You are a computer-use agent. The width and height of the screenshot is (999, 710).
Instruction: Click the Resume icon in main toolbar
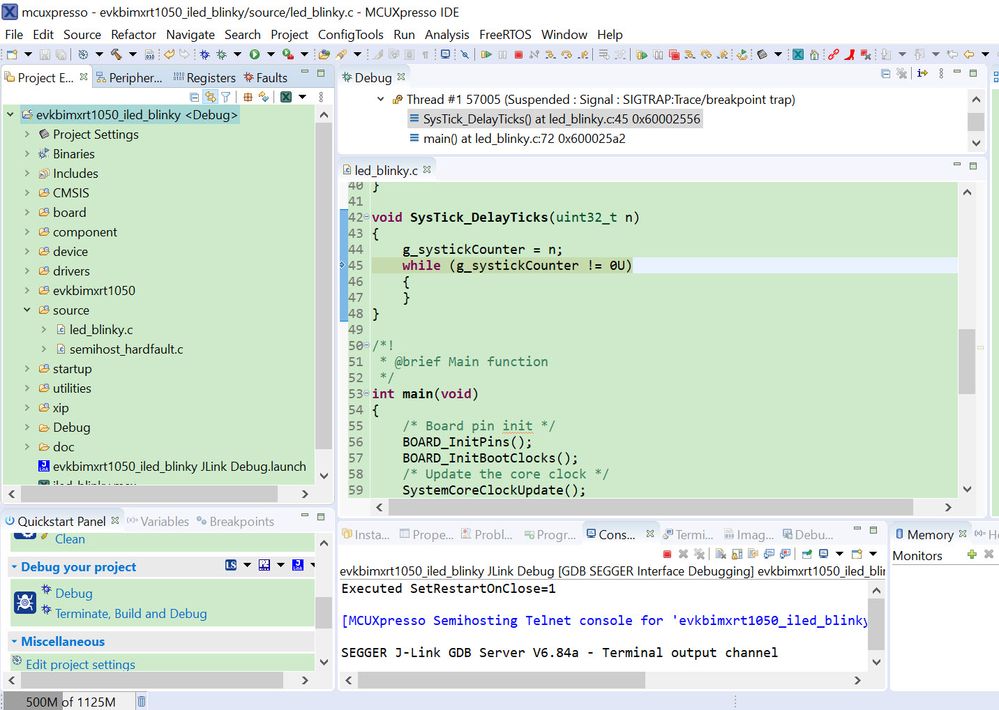pyautogui.click(x=486, y=54)
